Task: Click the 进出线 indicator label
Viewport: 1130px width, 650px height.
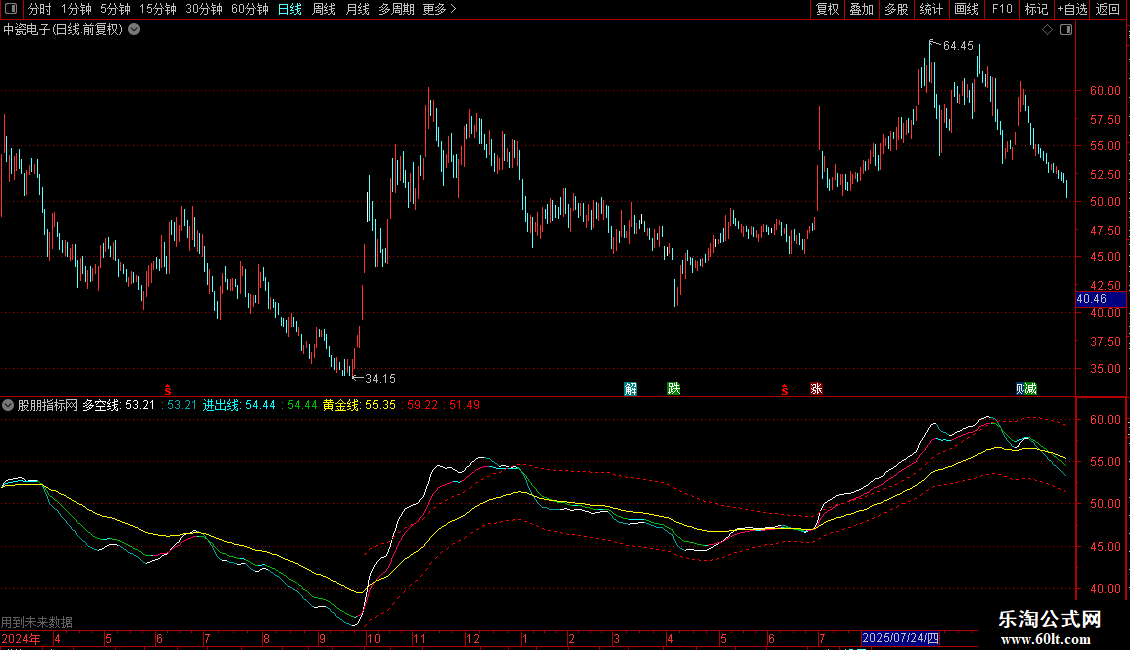Action: [x=222, y=405]
